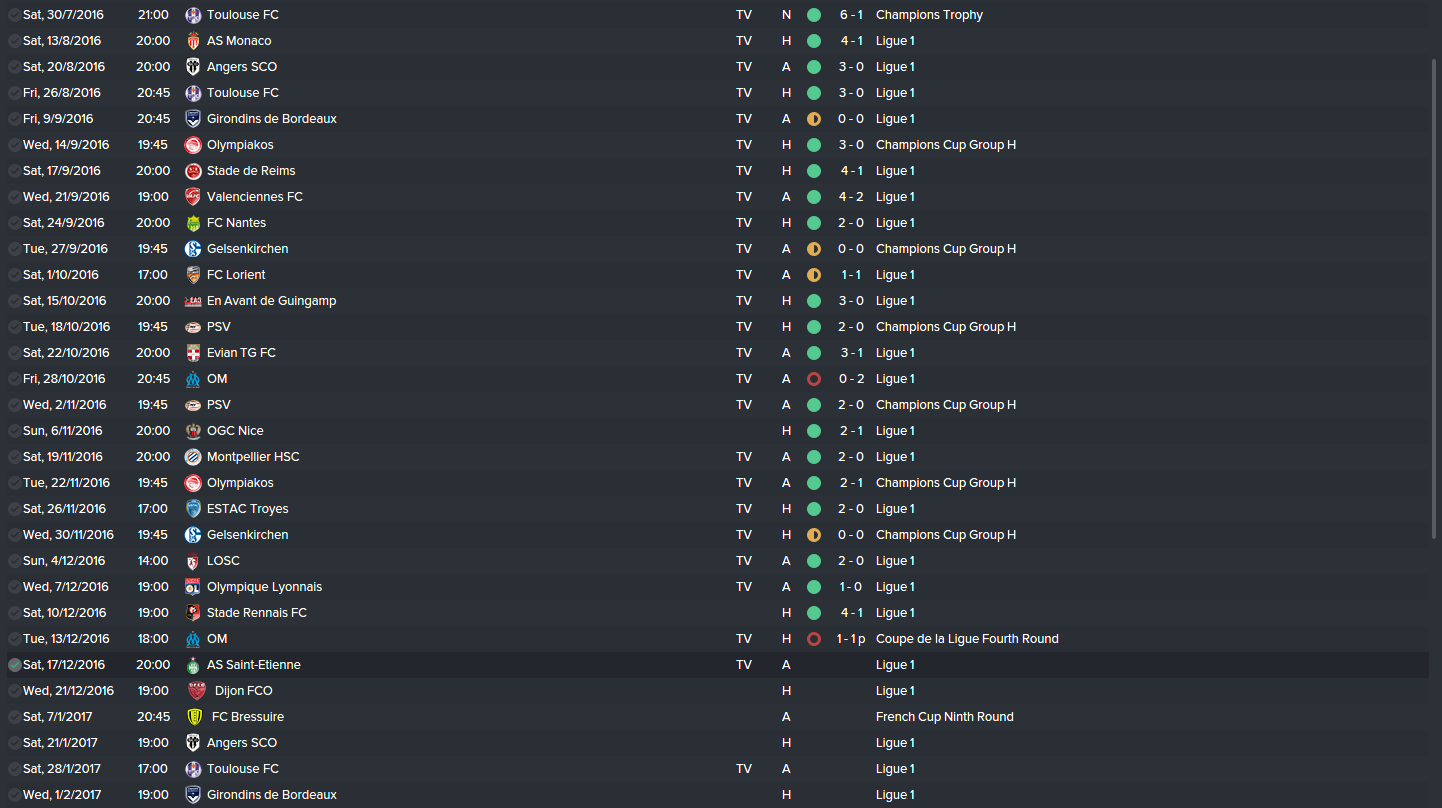
Task: Open the 1 - 1 p Coupe de la Ligue result
Action: [x=851, y=639]
